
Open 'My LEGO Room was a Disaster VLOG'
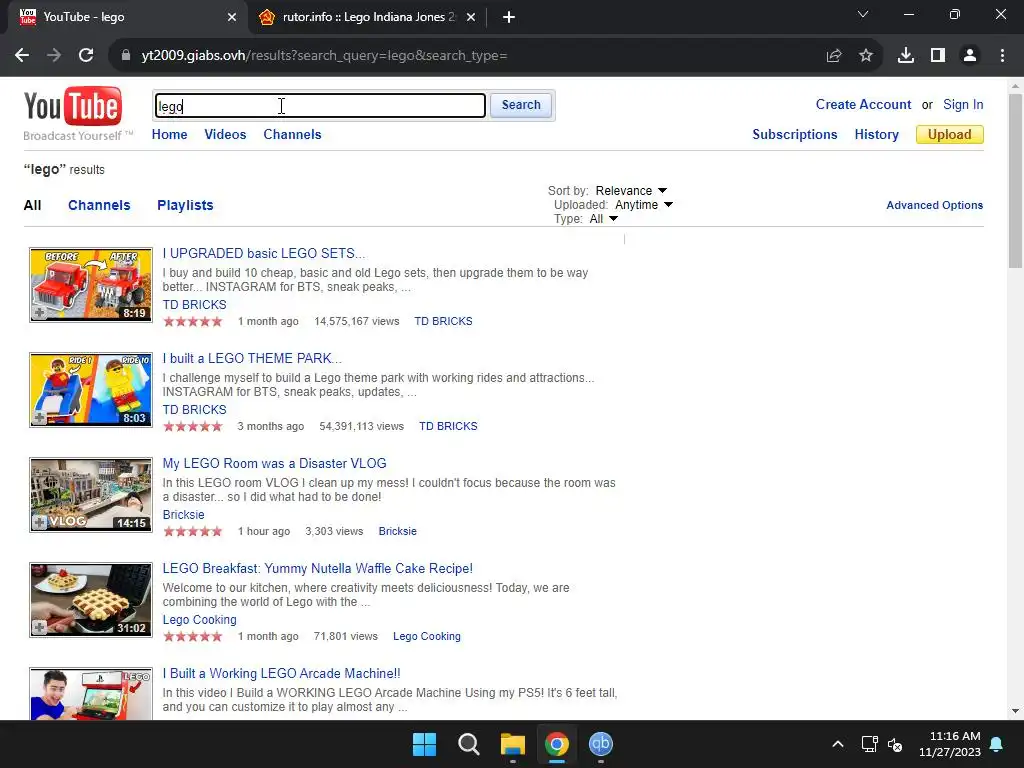[274, 464]
